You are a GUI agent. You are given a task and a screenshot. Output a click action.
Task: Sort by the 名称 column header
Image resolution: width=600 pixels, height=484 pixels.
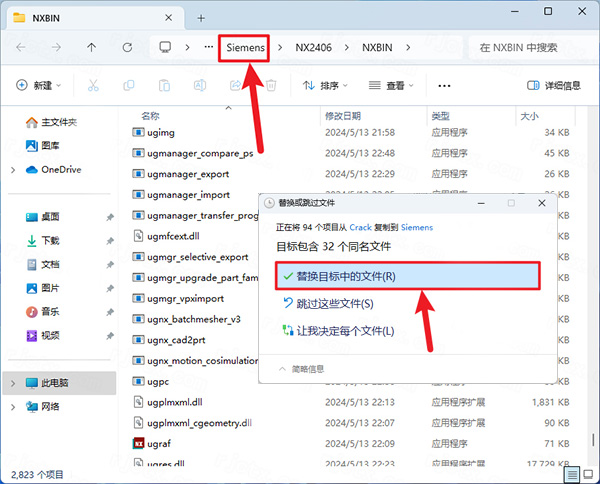point(150,116)
